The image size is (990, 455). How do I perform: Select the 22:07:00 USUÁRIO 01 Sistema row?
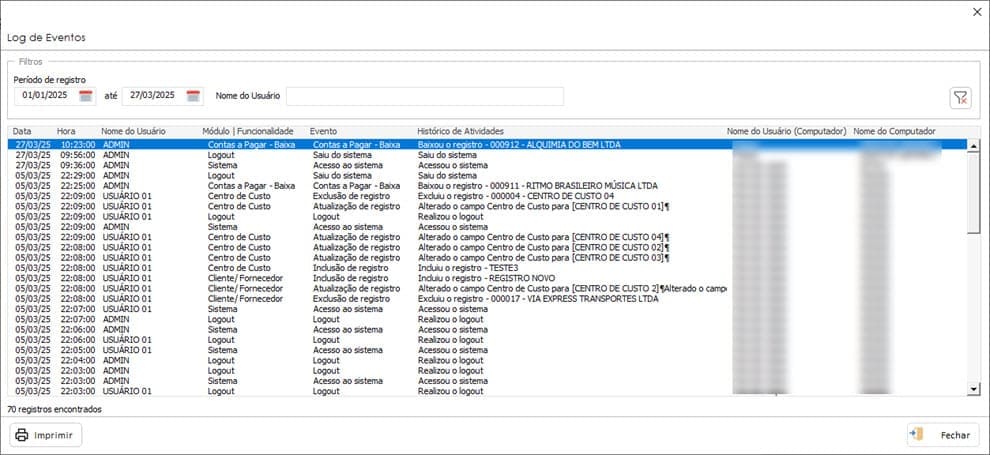click(487, 309)
